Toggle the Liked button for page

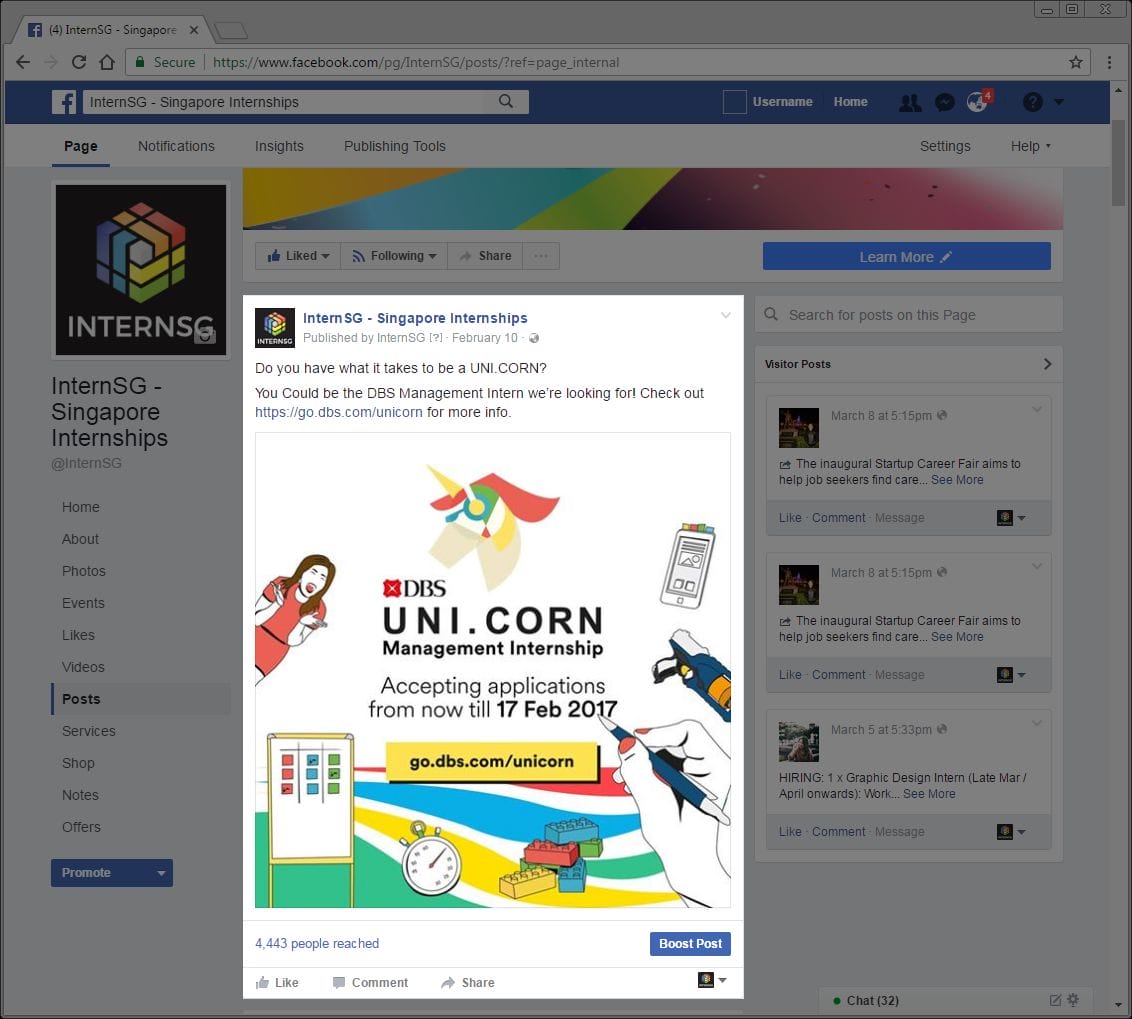click(x=298, y=256)
